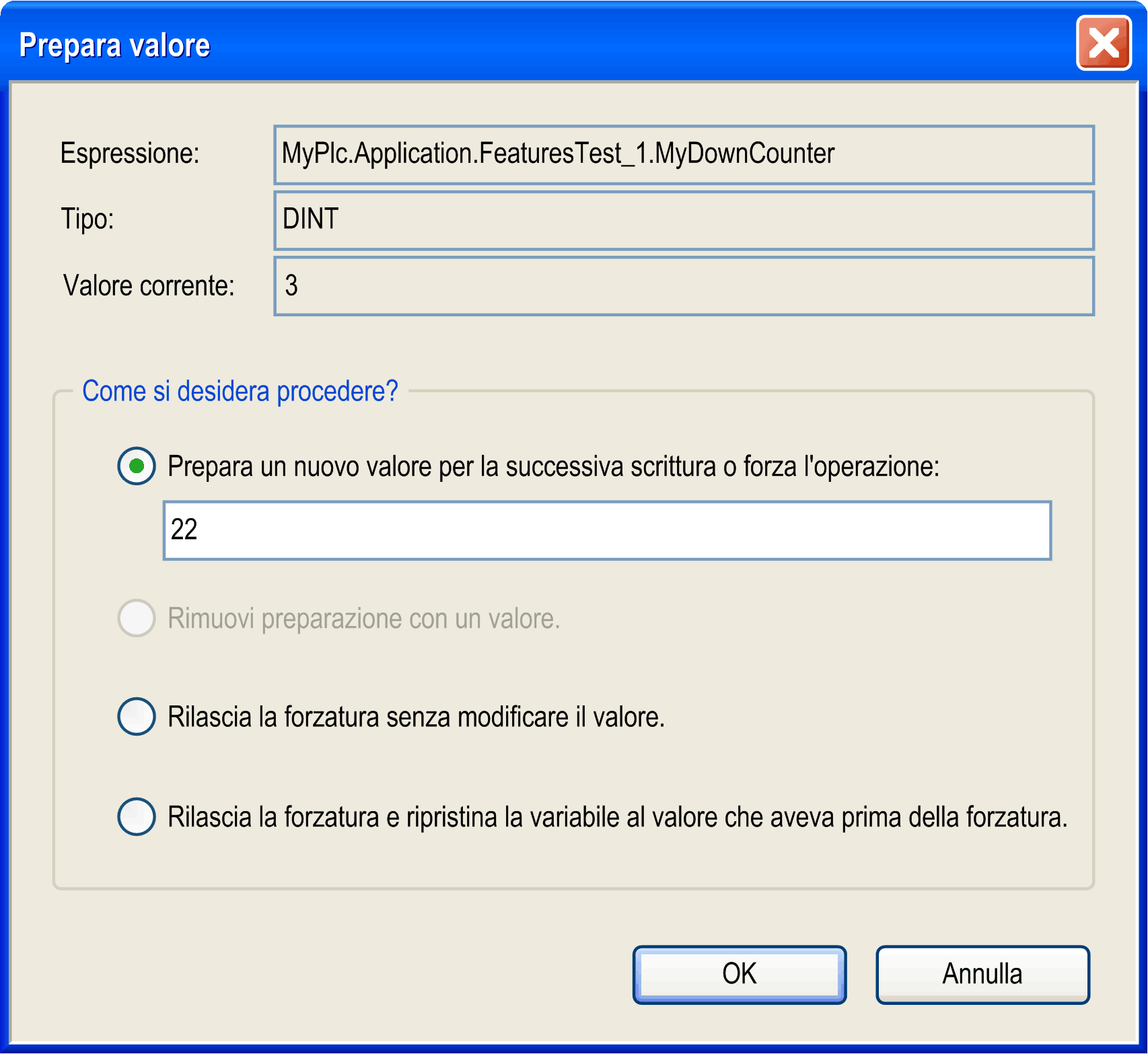
Task: Click the text 'Rilascia la forzatura senza modificare il valore.'
Action: 416,717
